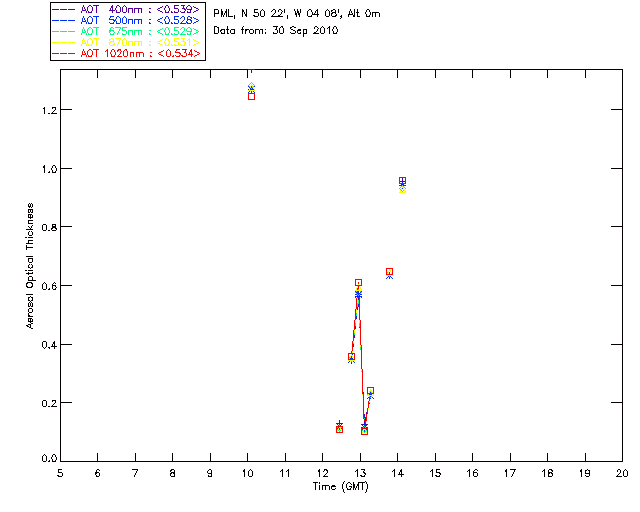The height and width of the screenshot is (512, 640).
Task: Click the red square at the 0.6 peak
Action: [358, 283]
